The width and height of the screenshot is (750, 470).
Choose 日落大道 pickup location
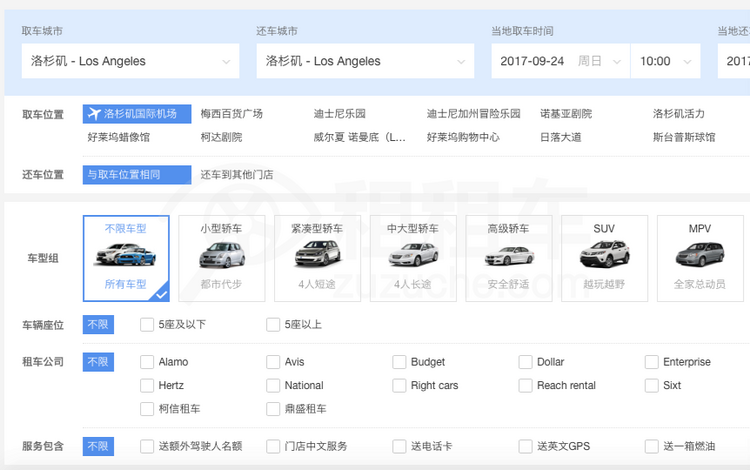[561, 137]
